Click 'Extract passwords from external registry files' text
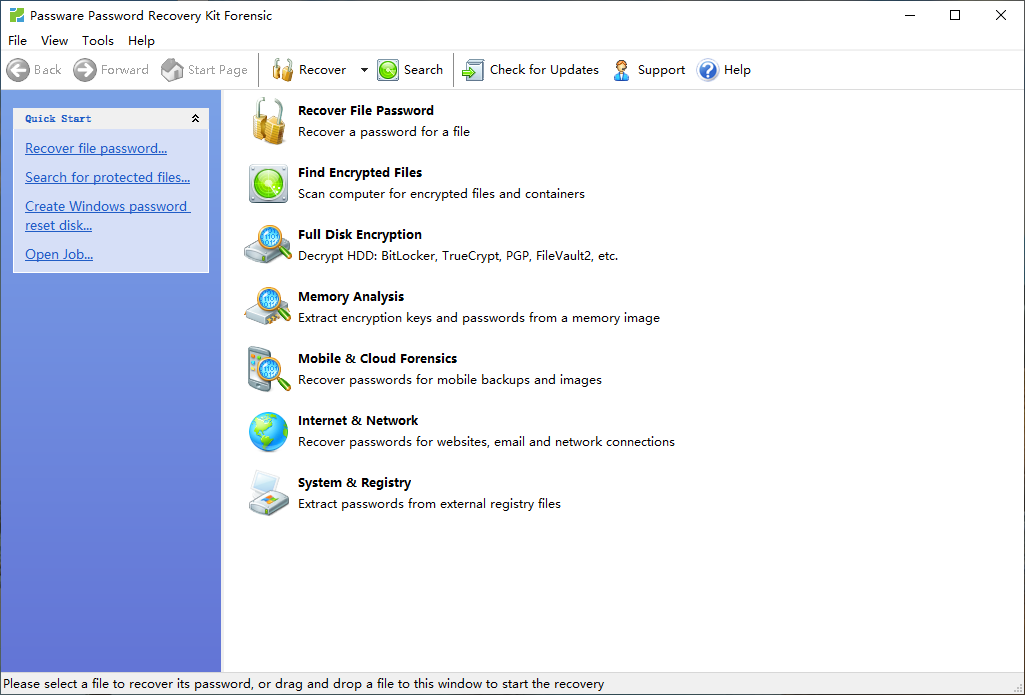This screenshot has width=1025, height=695. pos(429,505)
